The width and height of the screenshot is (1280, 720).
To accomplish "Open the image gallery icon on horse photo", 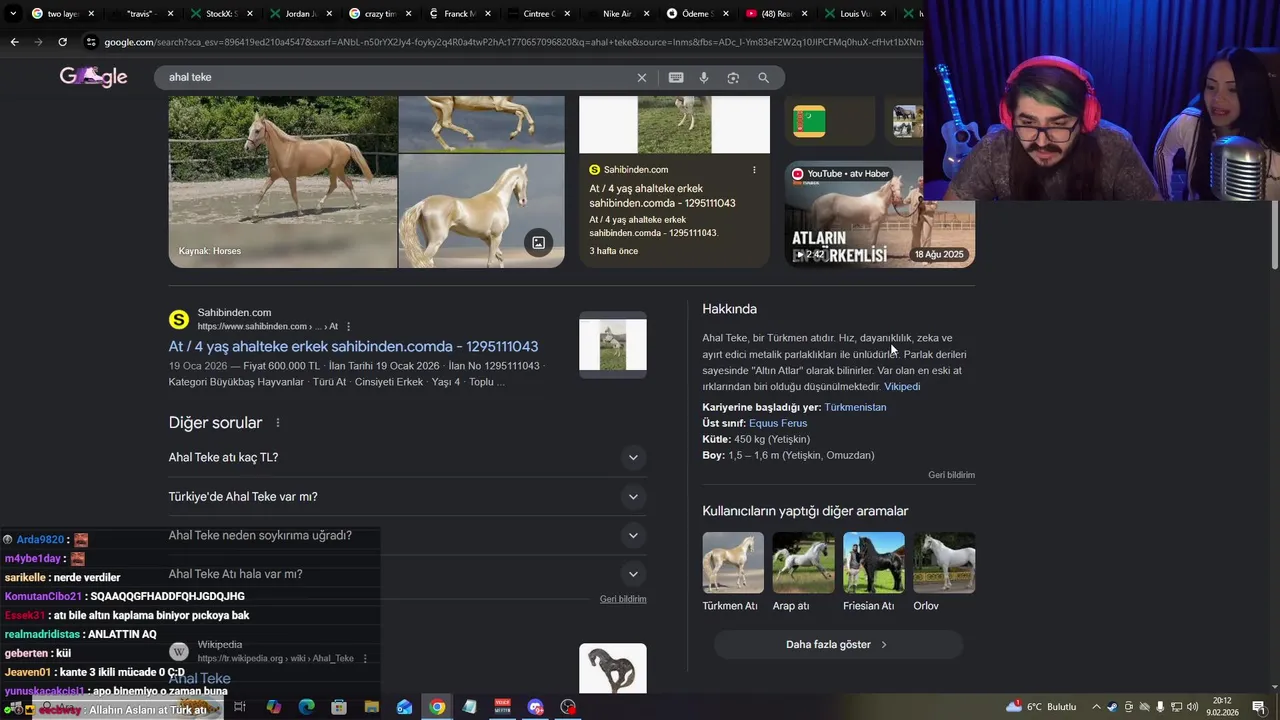I will click(x=538, y=243).
